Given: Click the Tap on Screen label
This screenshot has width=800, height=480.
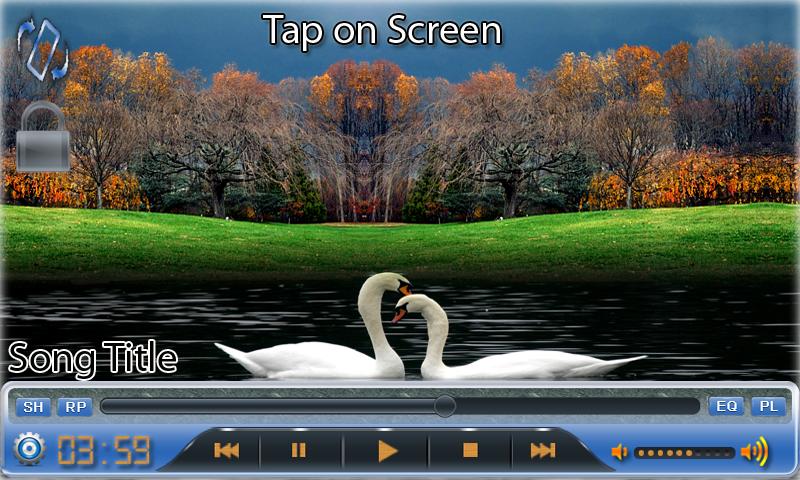Looking at the screenshot, I should (x=382, y=31).
